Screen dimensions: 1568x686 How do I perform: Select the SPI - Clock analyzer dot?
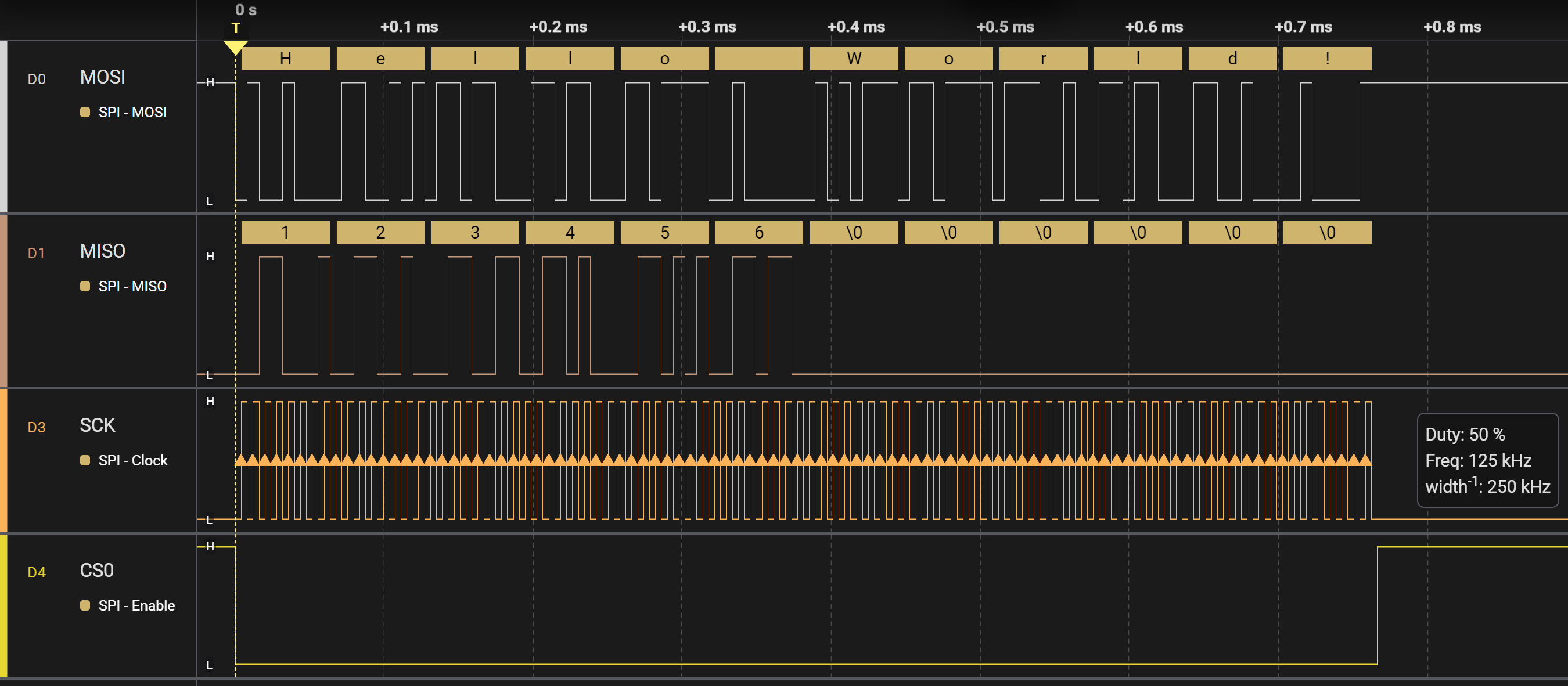pos(85,460)
